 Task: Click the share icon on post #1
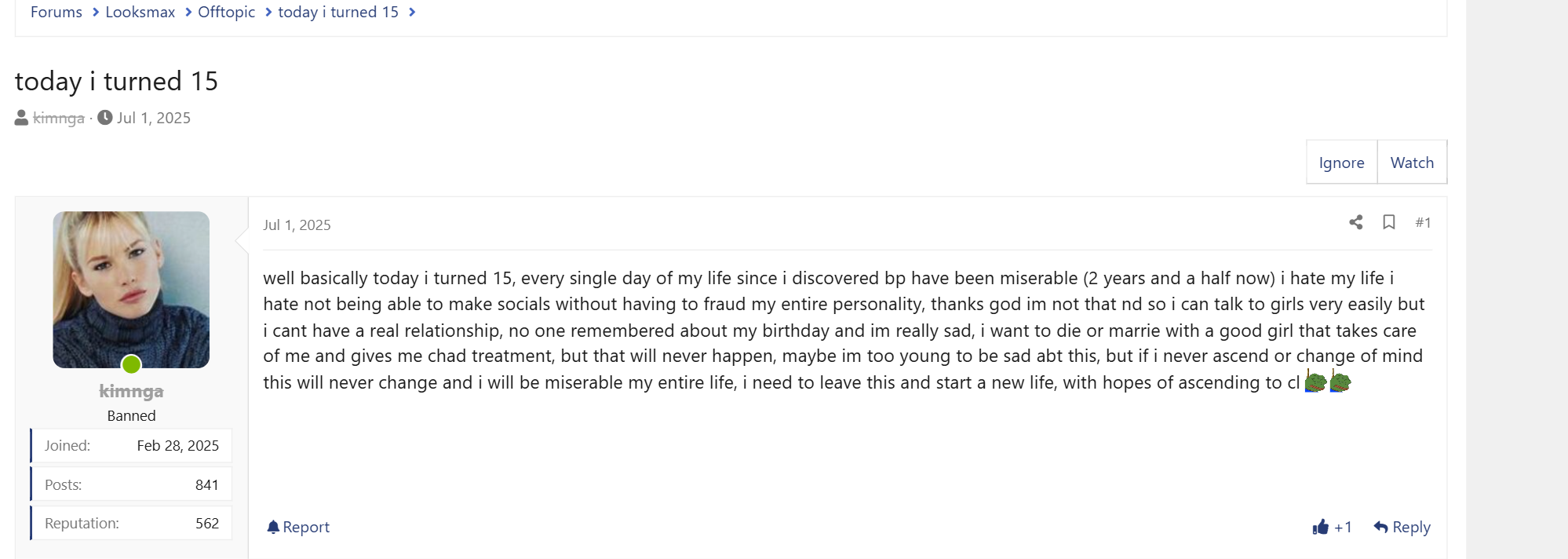[x=1355, y=222]
